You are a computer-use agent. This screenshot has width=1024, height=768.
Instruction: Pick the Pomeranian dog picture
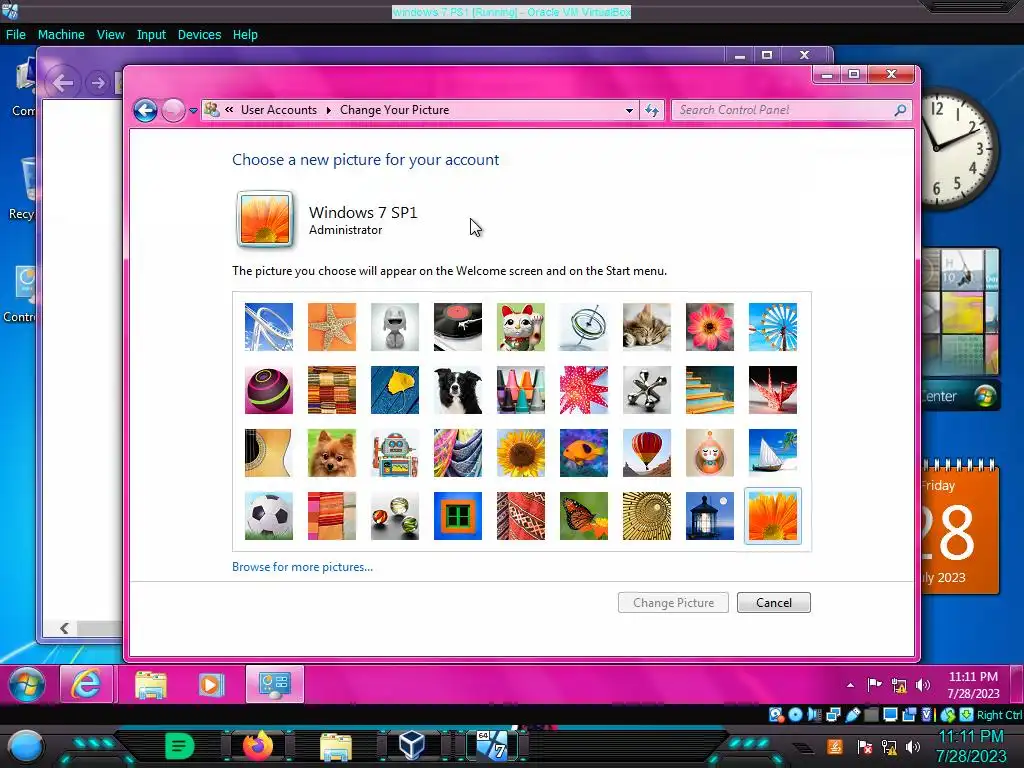pyautogui.click(x=332, y=453)
